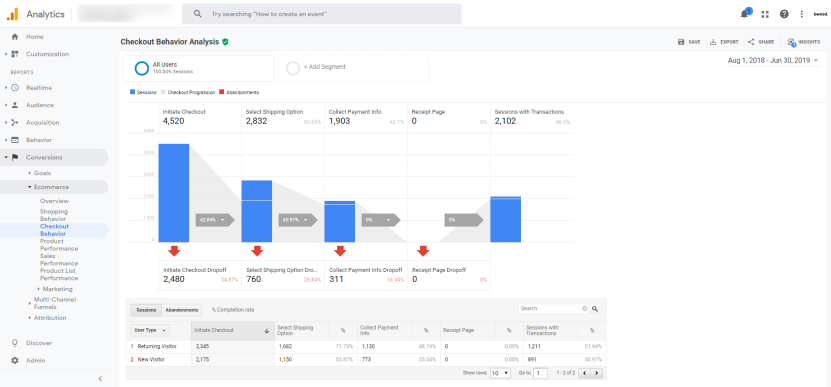Open the User Type dimension dropdown
This screenshot has height=387, width=831.
(149, 330)
